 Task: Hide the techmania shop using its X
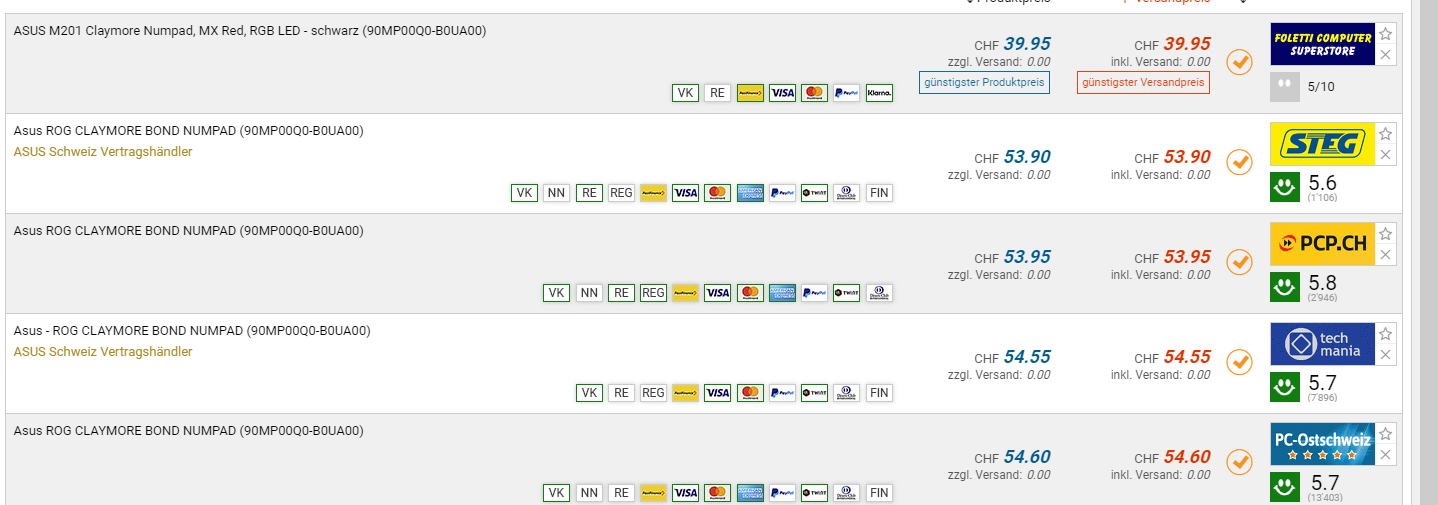pos(1385,355)
